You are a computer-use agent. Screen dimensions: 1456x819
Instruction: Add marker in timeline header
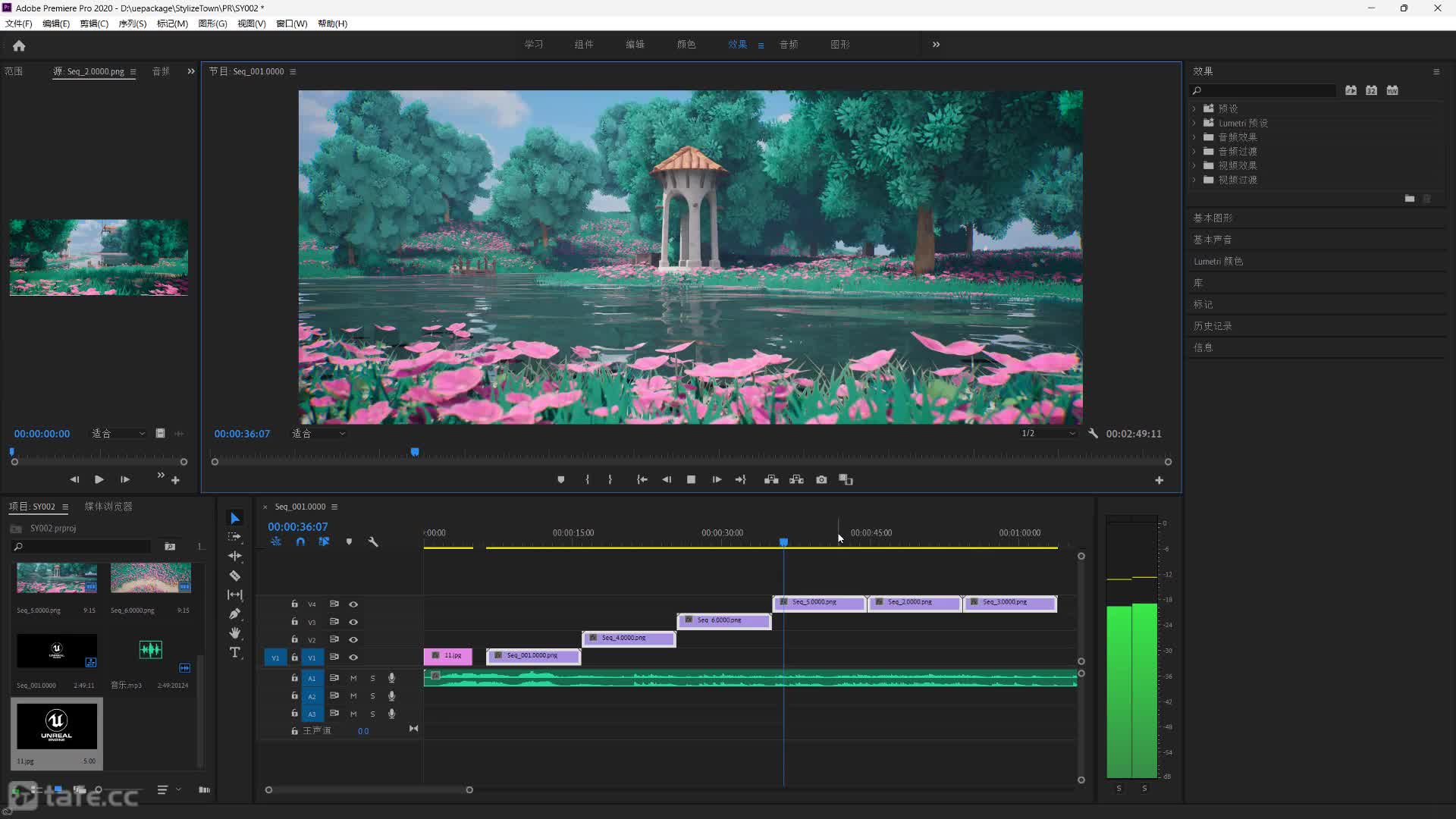pos(349,542)
